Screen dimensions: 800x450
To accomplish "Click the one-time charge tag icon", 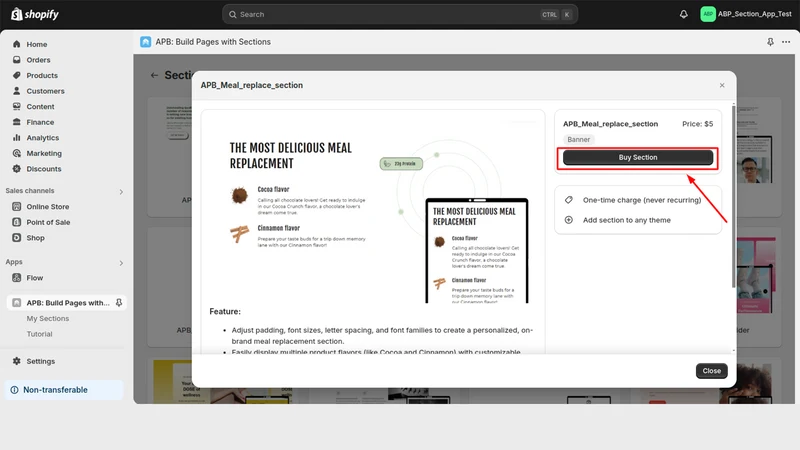I will (x=569, y=200).
